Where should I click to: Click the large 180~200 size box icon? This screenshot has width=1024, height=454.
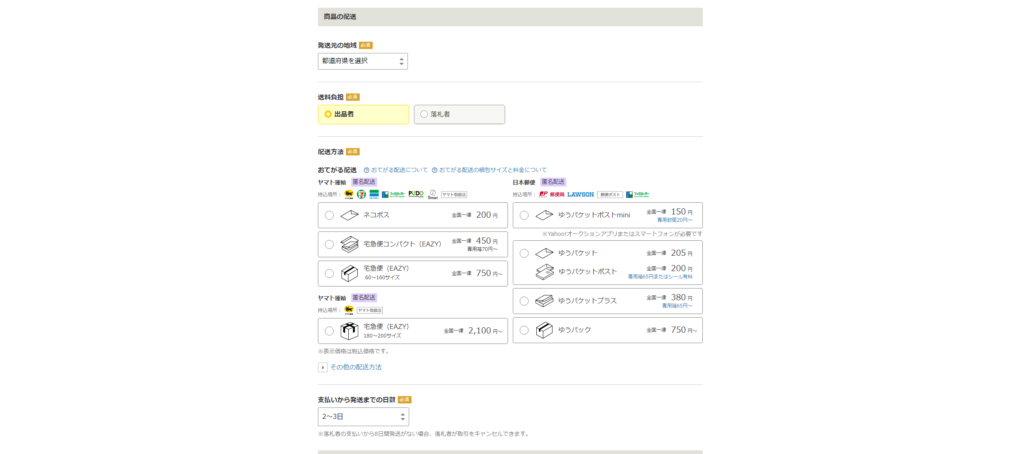[x=349, y=331]
